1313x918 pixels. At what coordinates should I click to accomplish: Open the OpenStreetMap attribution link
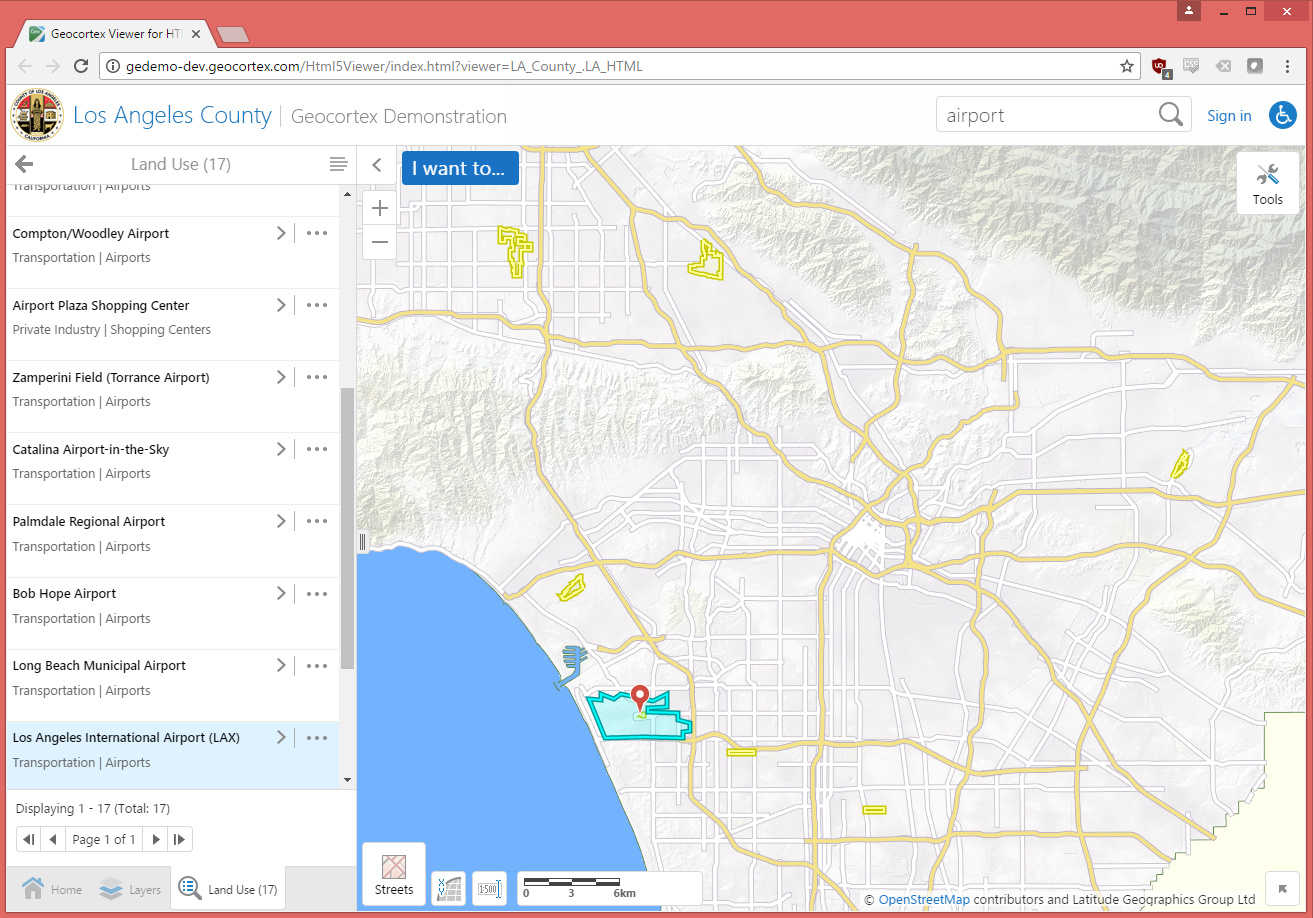click(x=924, y=899)
